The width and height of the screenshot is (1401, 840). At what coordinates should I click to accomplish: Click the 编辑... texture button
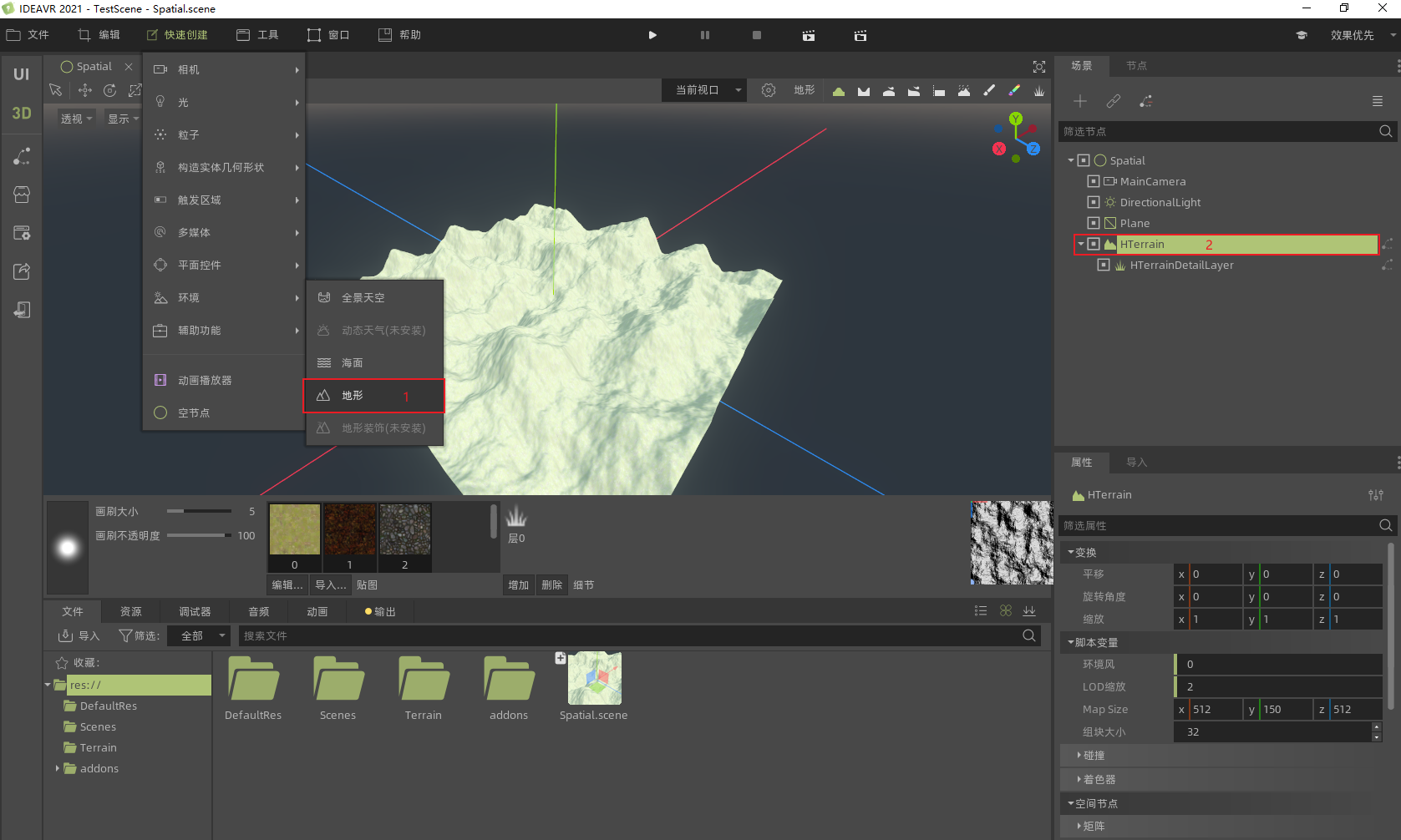pos(287,585)
